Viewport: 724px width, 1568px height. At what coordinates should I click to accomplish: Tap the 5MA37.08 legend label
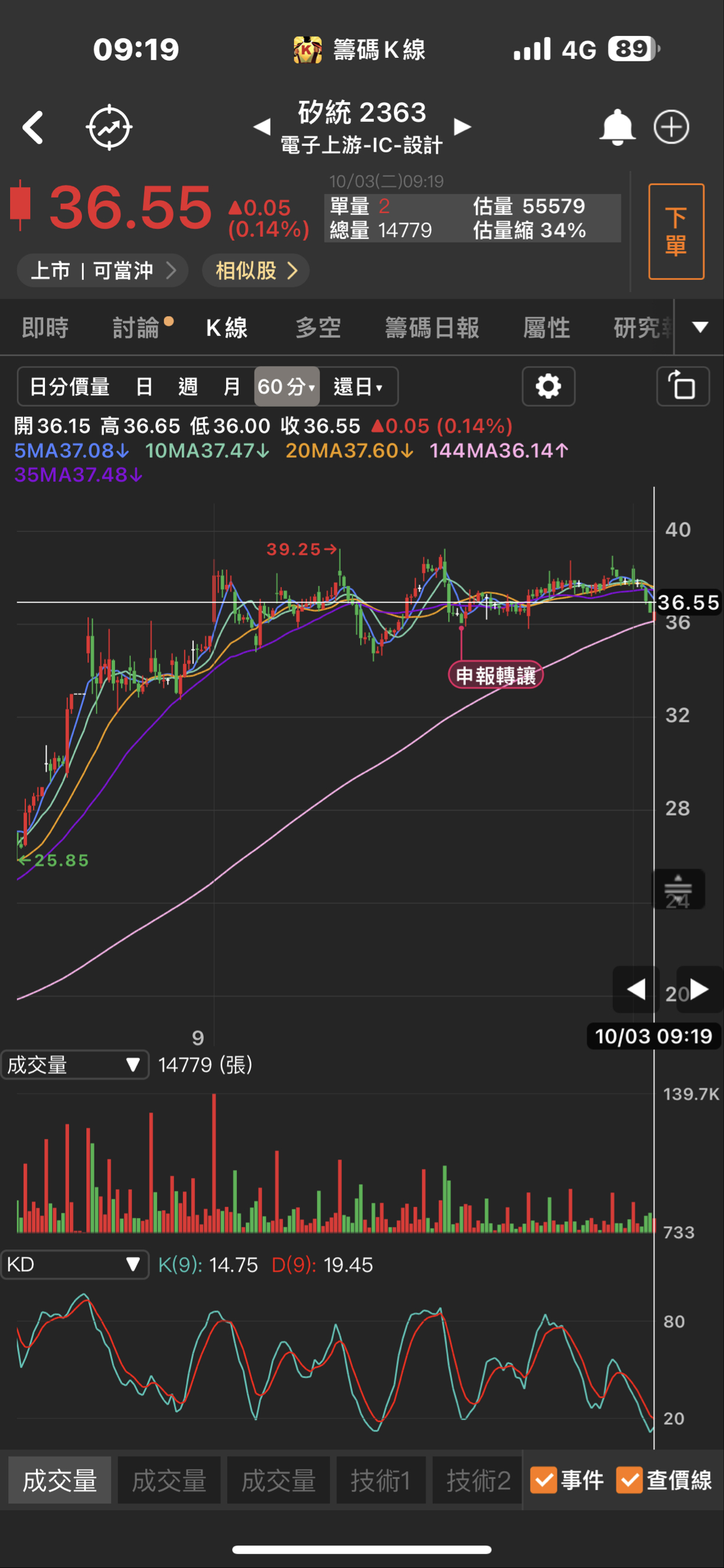coord(71,450)
